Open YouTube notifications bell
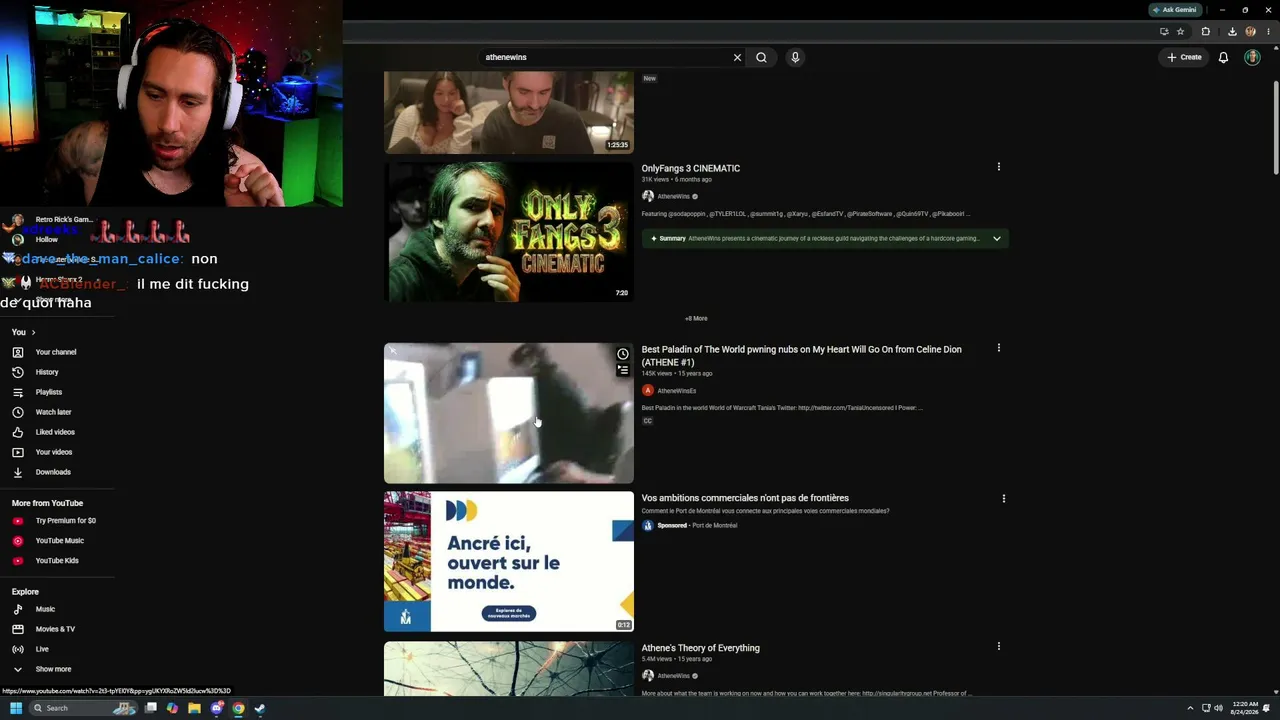 [1223, 57]
